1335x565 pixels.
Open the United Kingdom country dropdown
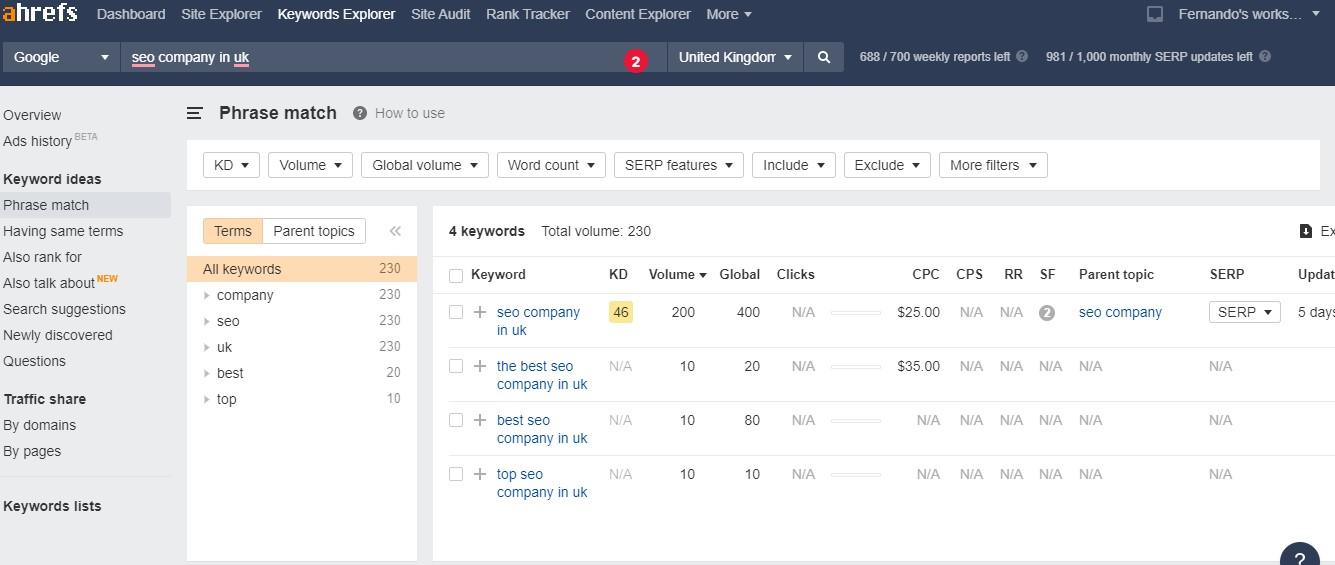pyautogui.click(x=735, y=57)
